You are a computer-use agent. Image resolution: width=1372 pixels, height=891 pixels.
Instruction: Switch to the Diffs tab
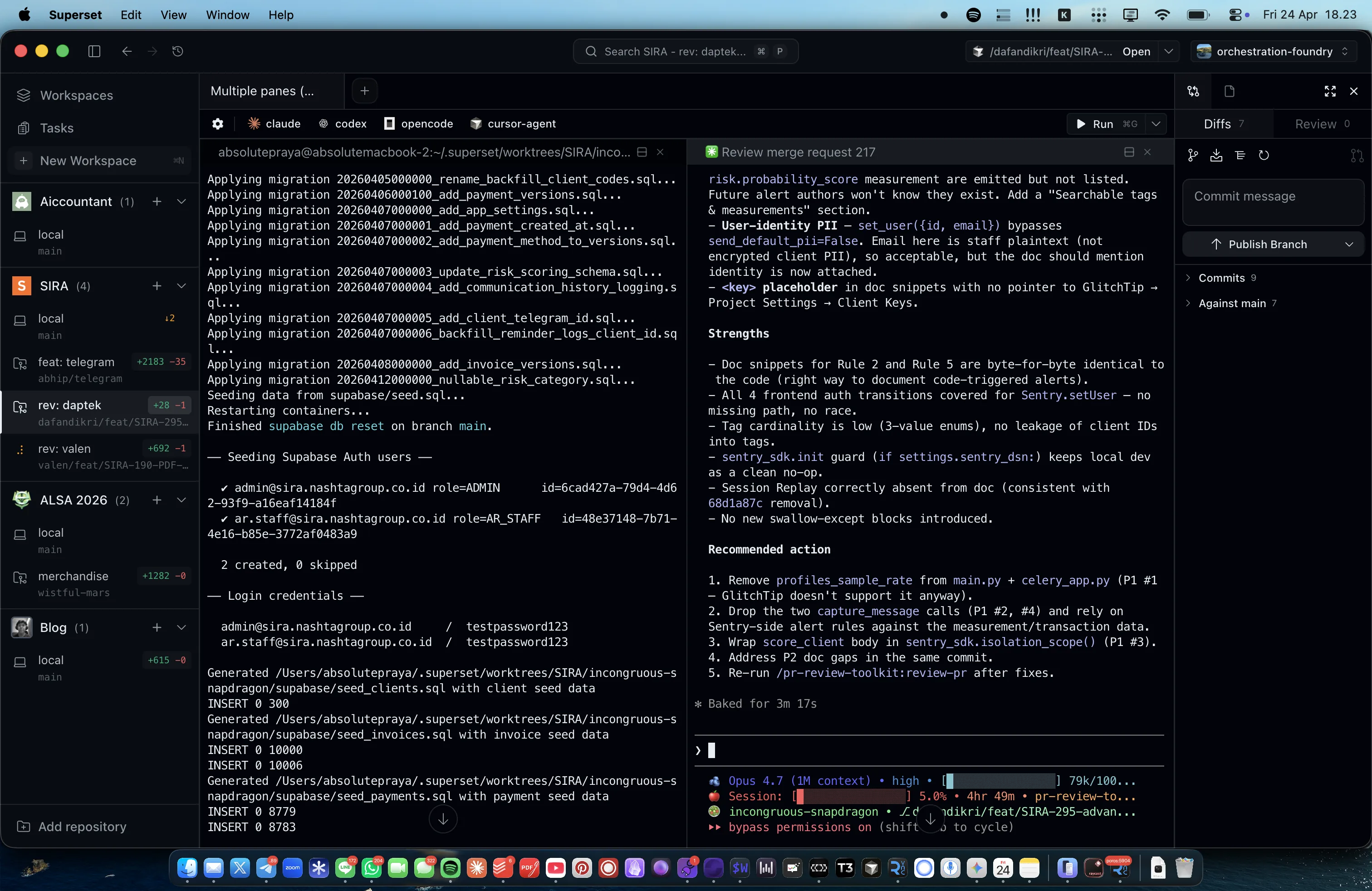(x=1224, y=124)
